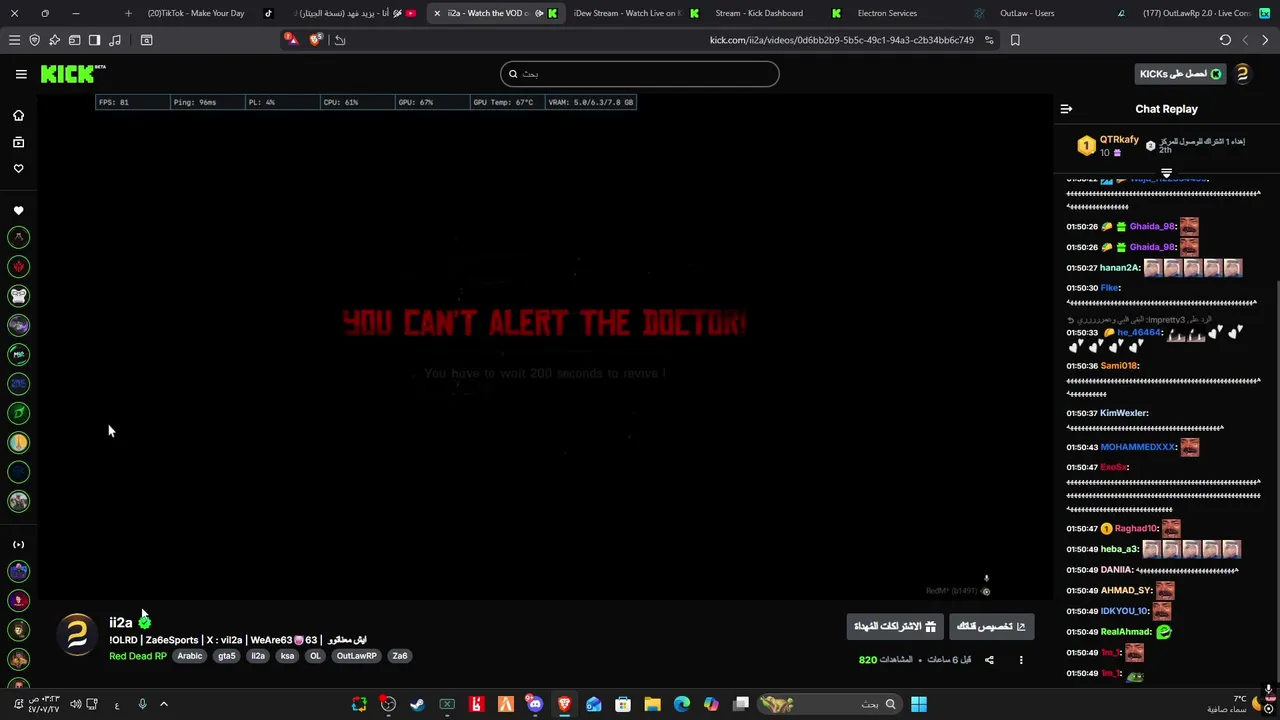The height and width of the screenshot is (720, 1280).
Task: Click the customize channel button
Action: click(991, 627)
